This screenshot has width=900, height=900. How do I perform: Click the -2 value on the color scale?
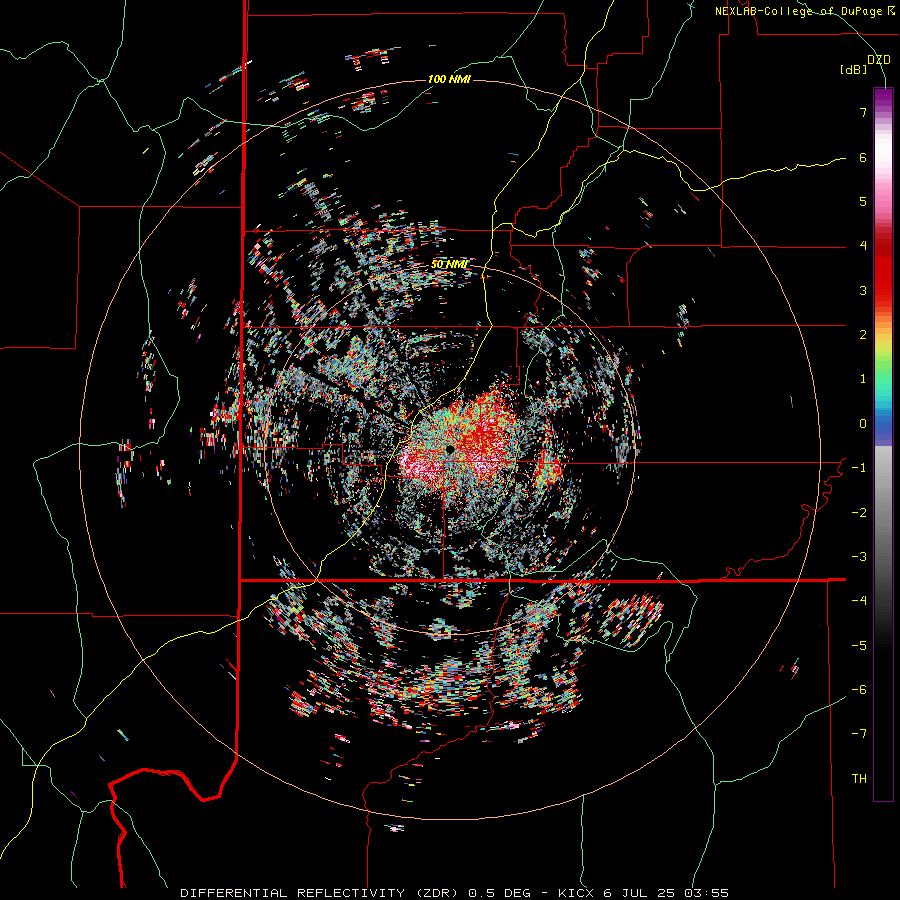click(x=859, y=513)
